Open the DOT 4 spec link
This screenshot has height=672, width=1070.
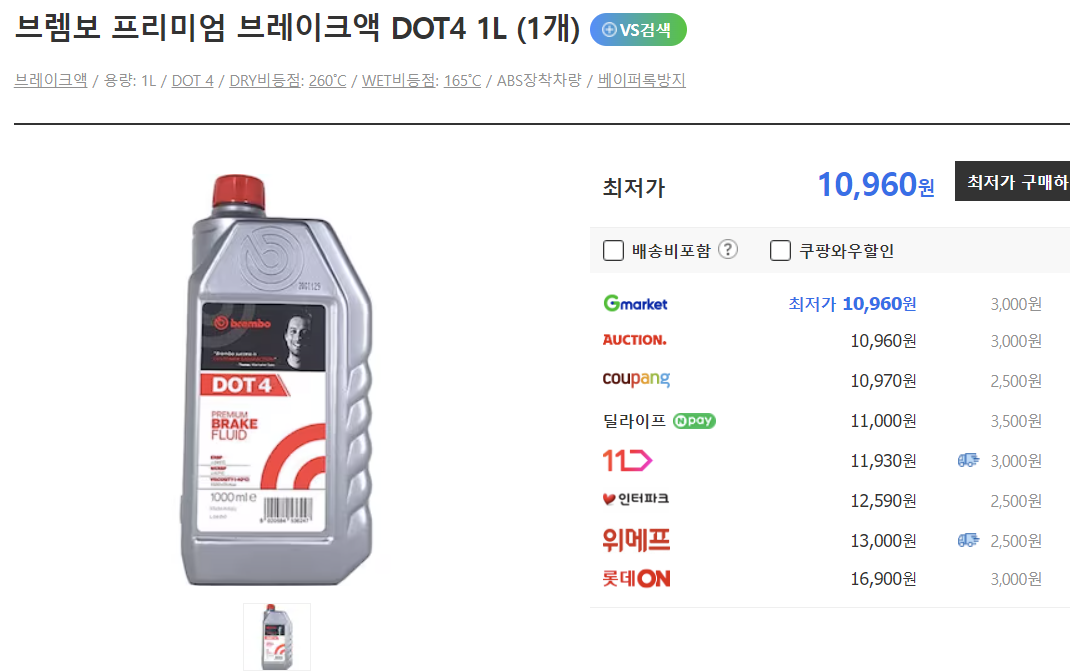(192, 81)
